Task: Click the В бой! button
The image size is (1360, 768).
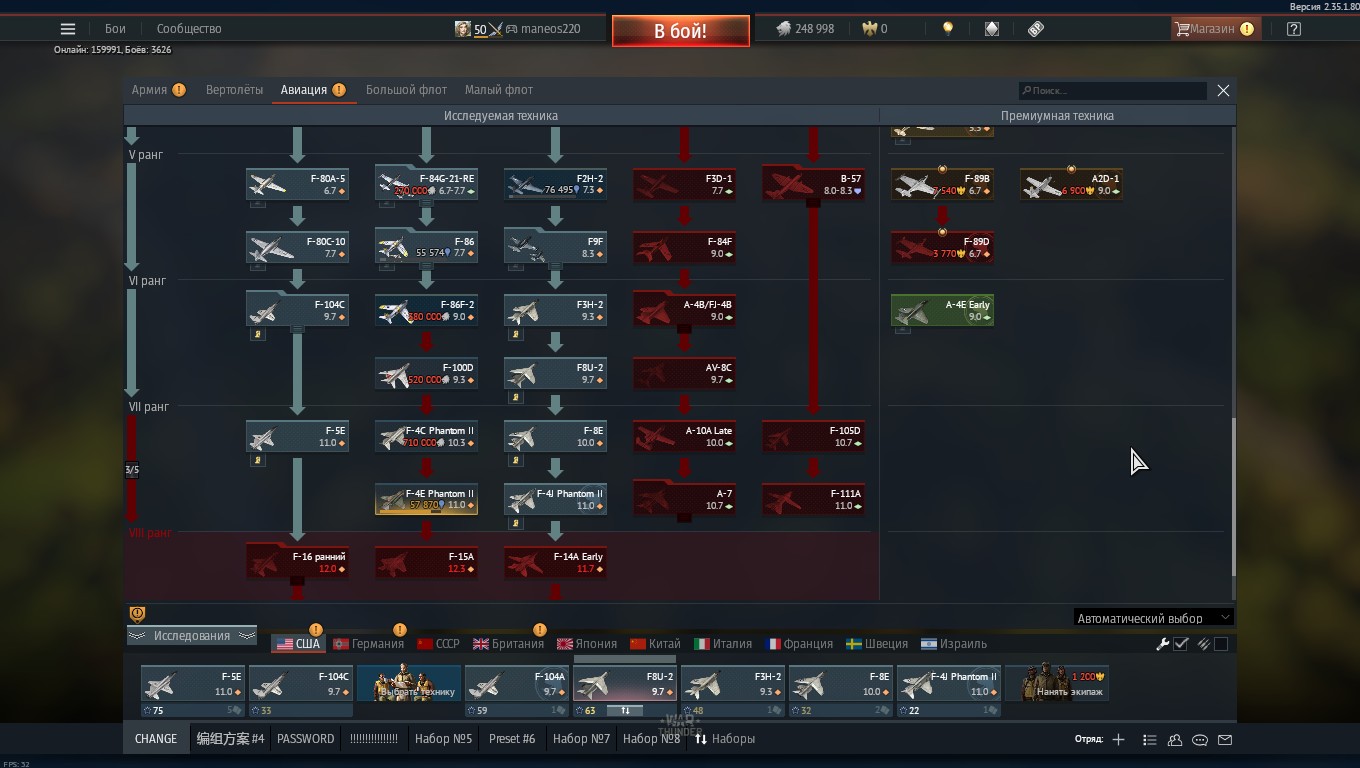Action: click(x=681, y=31)
